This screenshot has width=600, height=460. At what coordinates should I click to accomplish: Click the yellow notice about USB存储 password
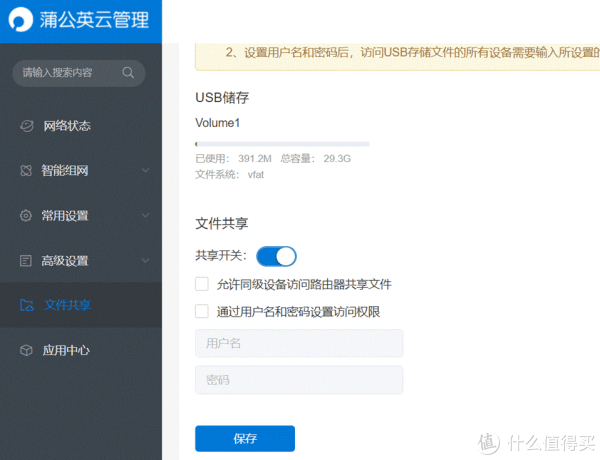398,57
